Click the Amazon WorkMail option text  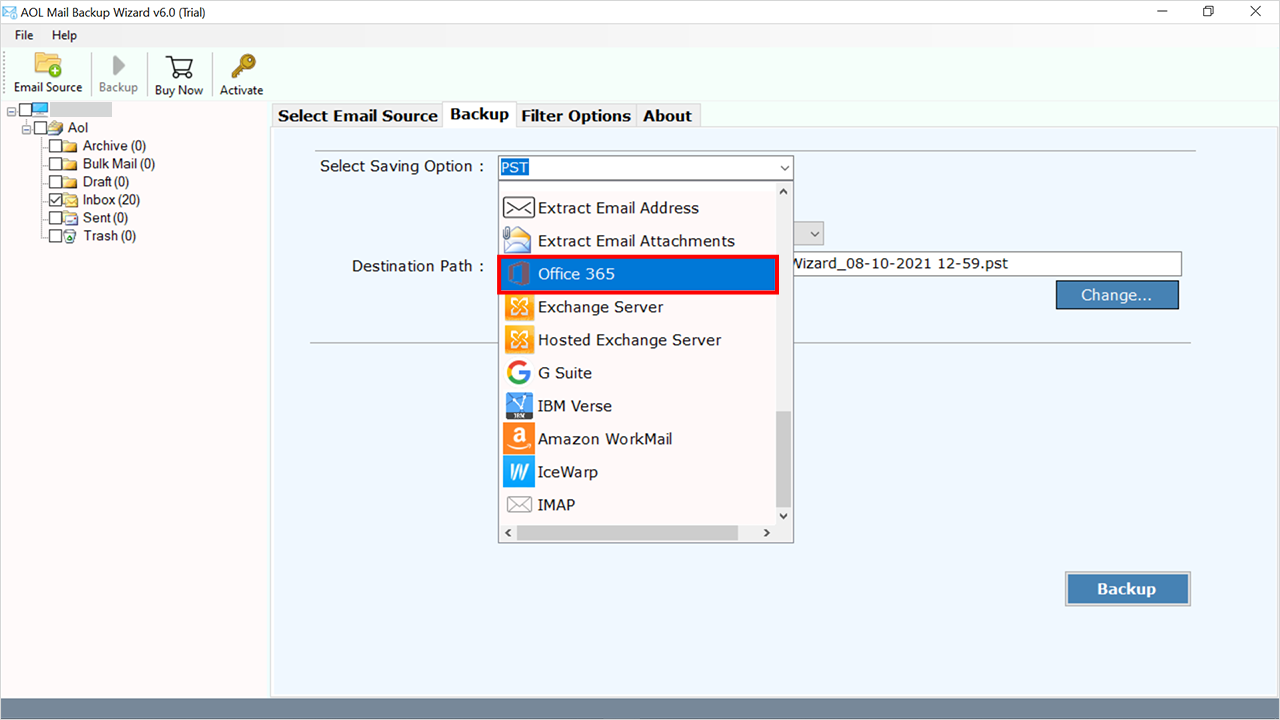tap(605, 439)
